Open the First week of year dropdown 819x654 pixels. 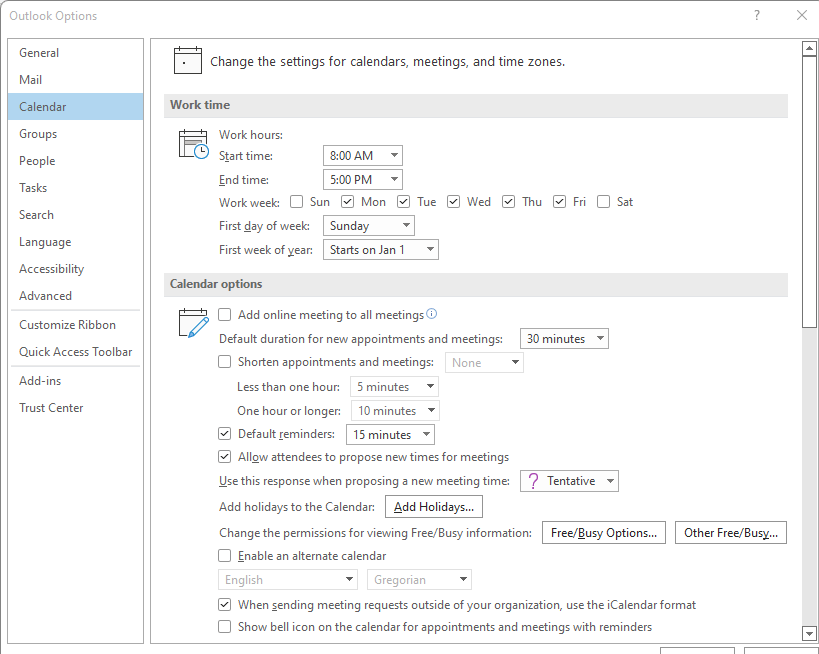click(x=381, y=250)
